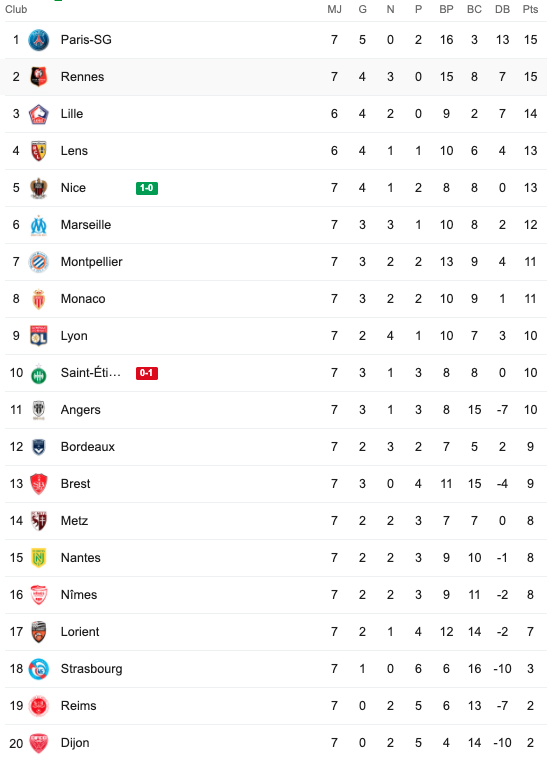This screenshot has height=768, width=547.
Task: Open the Dijon team row
Action: [276, 743]
